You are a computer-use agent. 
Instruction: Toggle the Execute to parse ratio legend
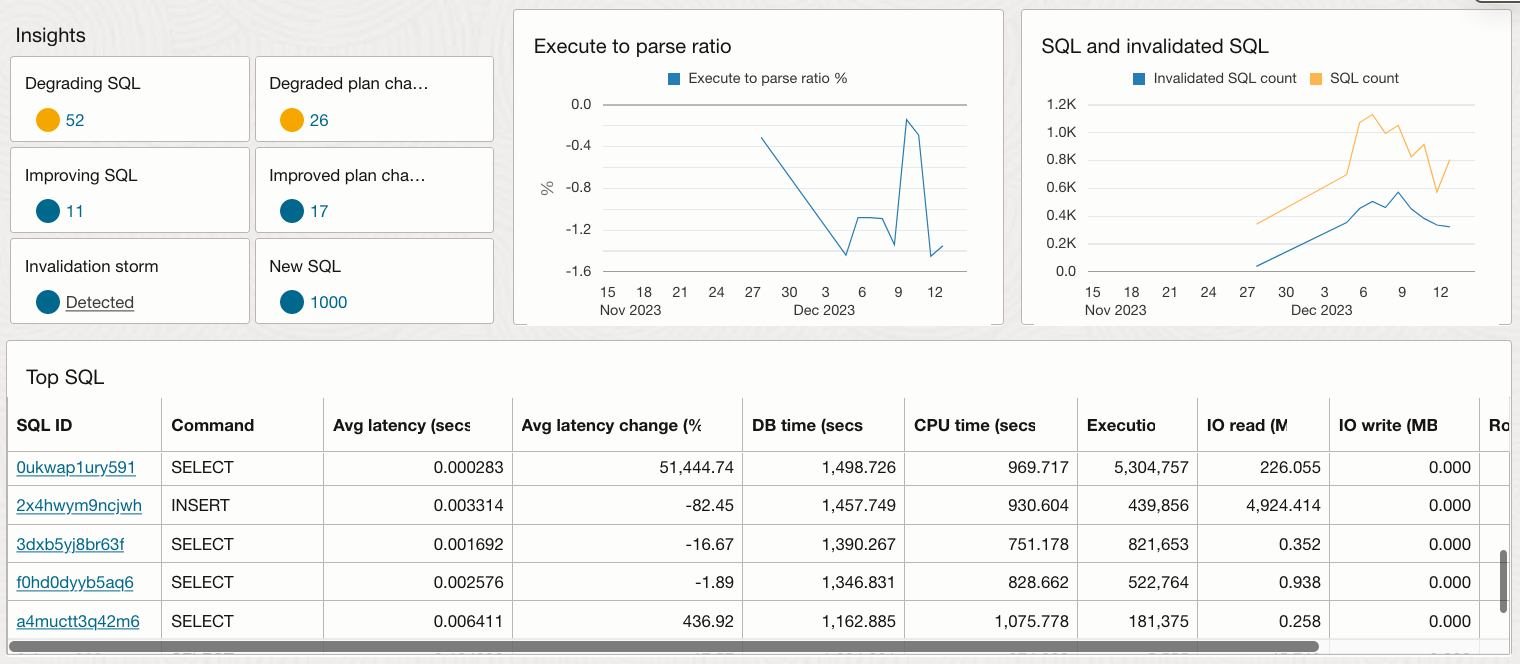coord(675,78)
